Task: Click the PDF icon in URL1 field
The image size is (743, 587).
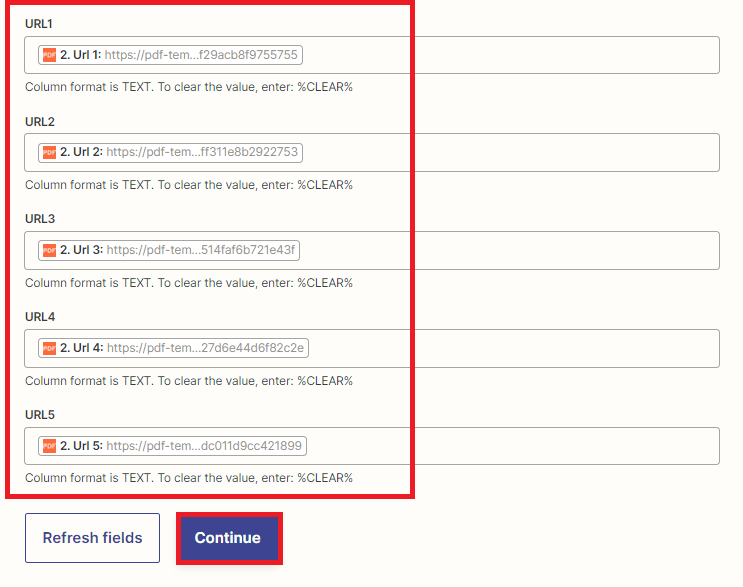Action: [x=49, y=55]
